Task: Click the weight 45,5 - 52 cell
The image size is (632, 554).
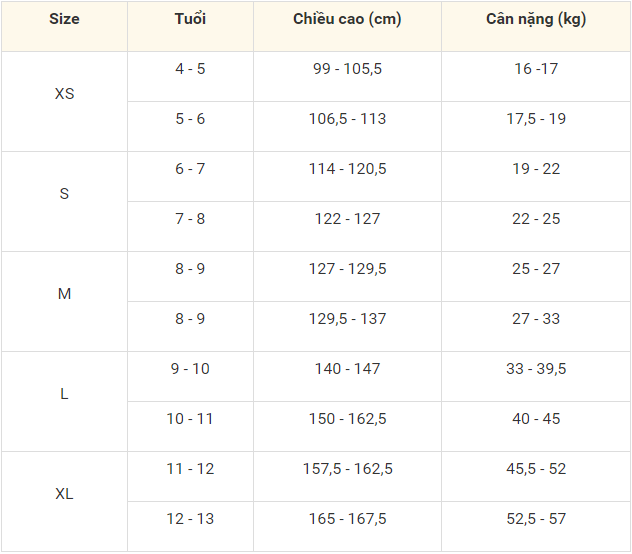Action: [536, 469]
